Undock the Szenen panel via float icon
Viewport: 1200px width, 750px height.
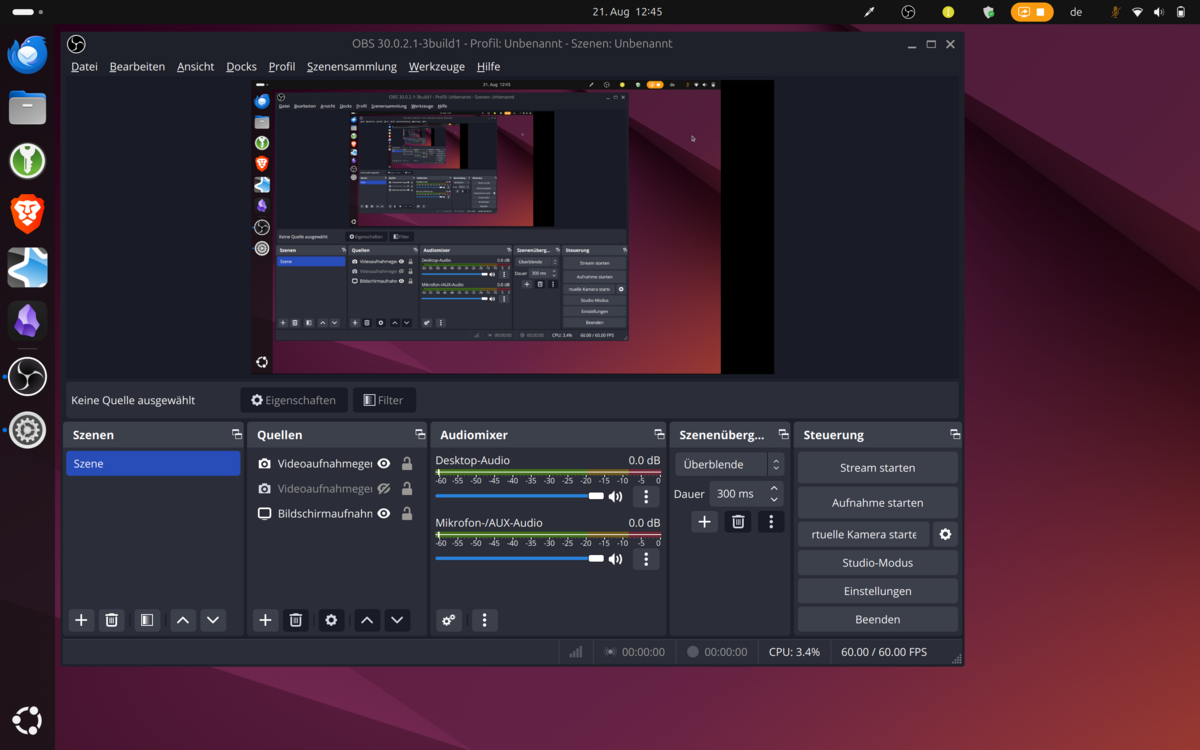[x=236, y=434]
